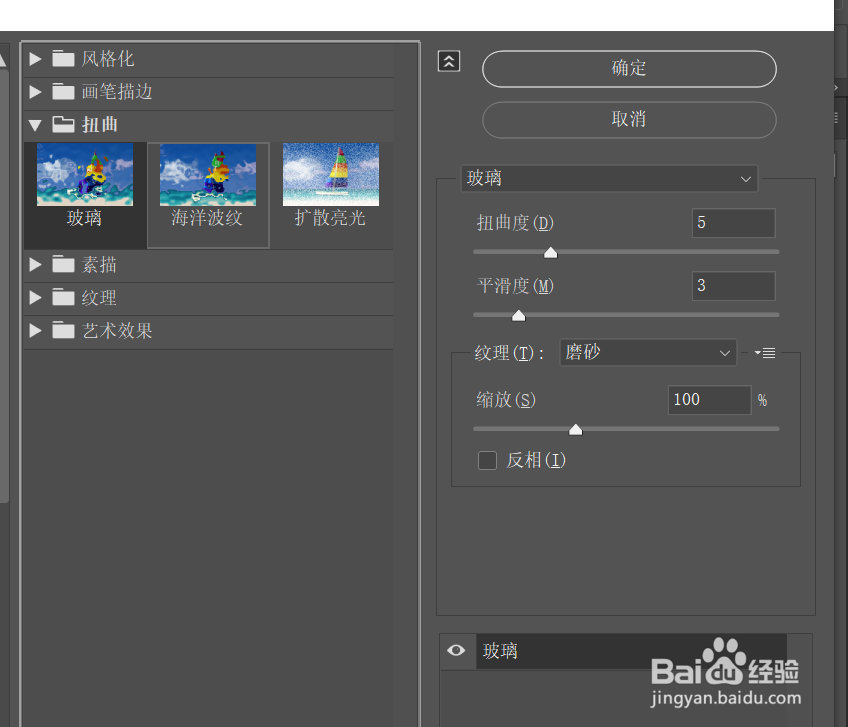Open the texture options menu beside 磨砂

[765, 352]
